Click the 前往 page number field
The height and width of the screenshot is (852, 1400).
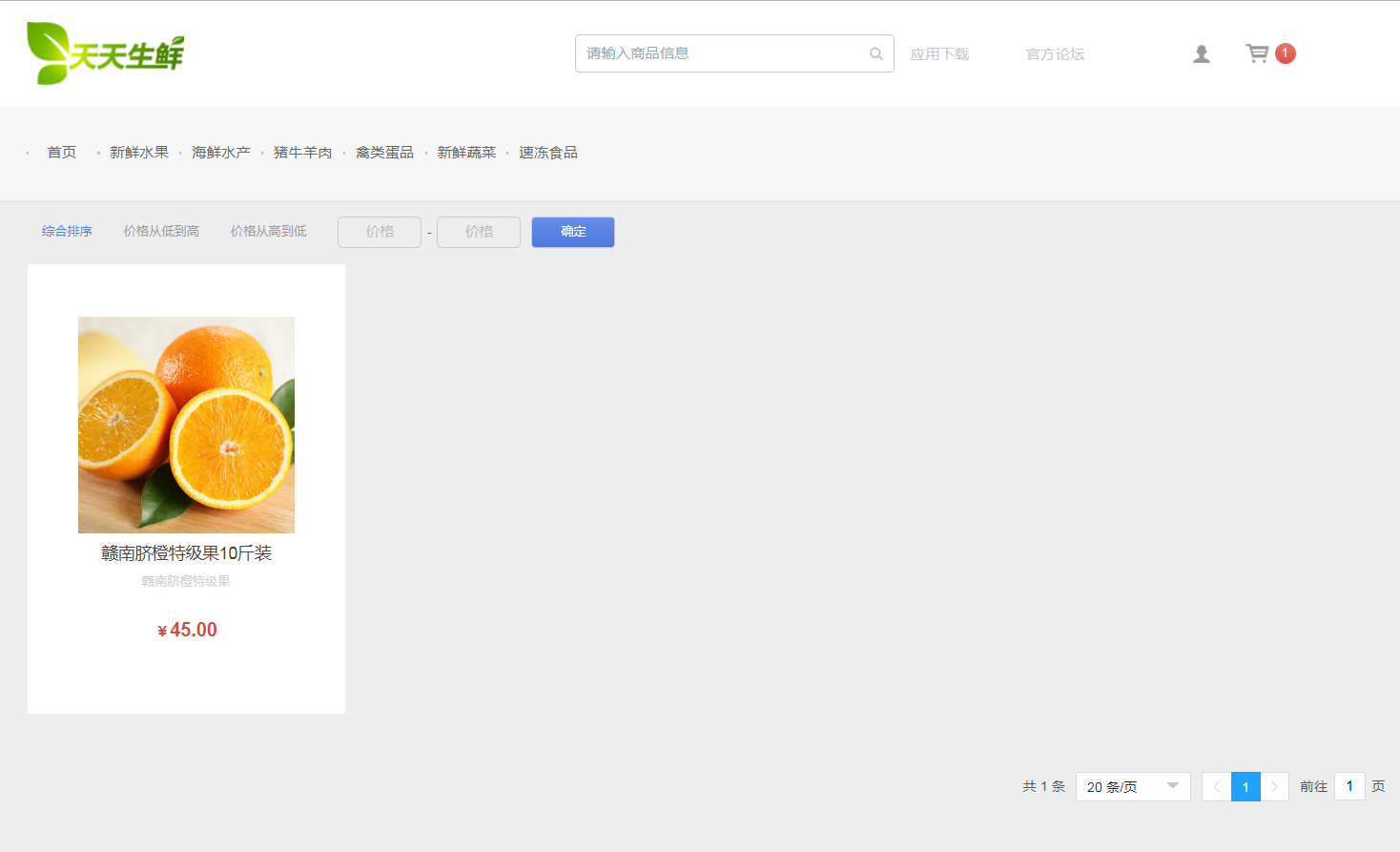tap(1349, 786)
